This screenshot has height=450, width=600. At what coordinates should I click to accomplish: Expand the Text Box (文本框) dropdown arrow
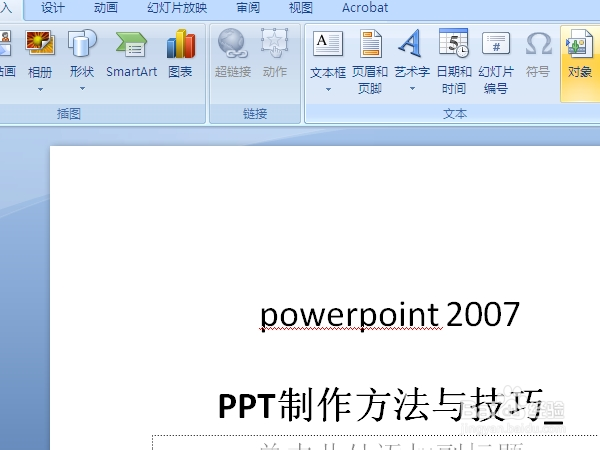click(x=328, y=90)
